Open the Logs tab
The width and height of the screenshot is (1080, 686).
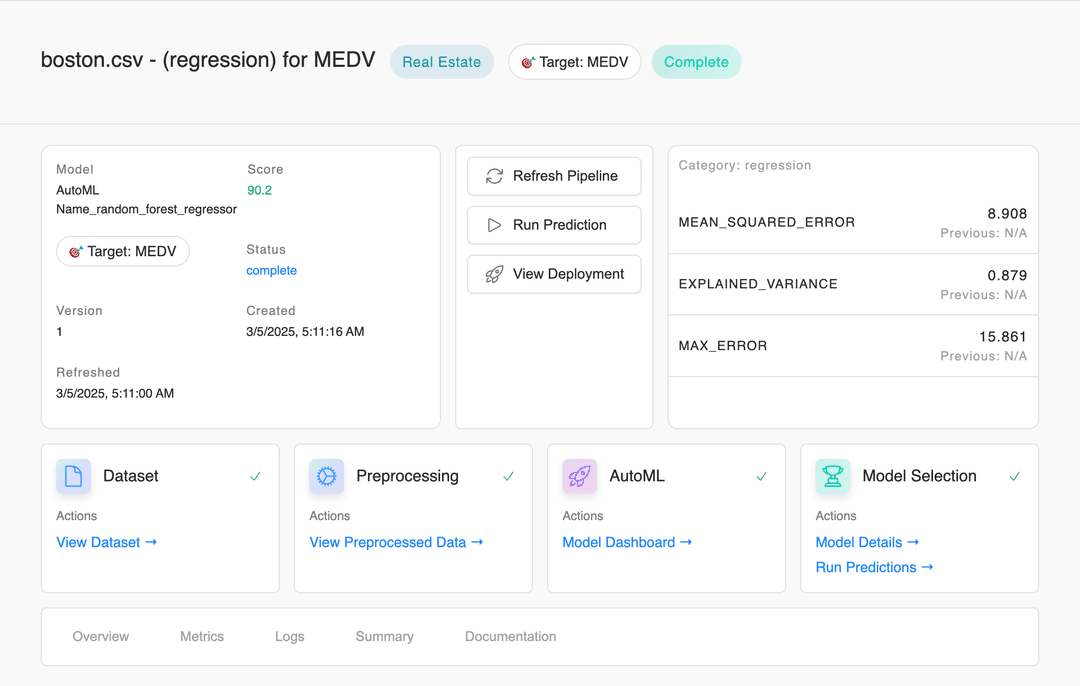[x=289, y=636]
